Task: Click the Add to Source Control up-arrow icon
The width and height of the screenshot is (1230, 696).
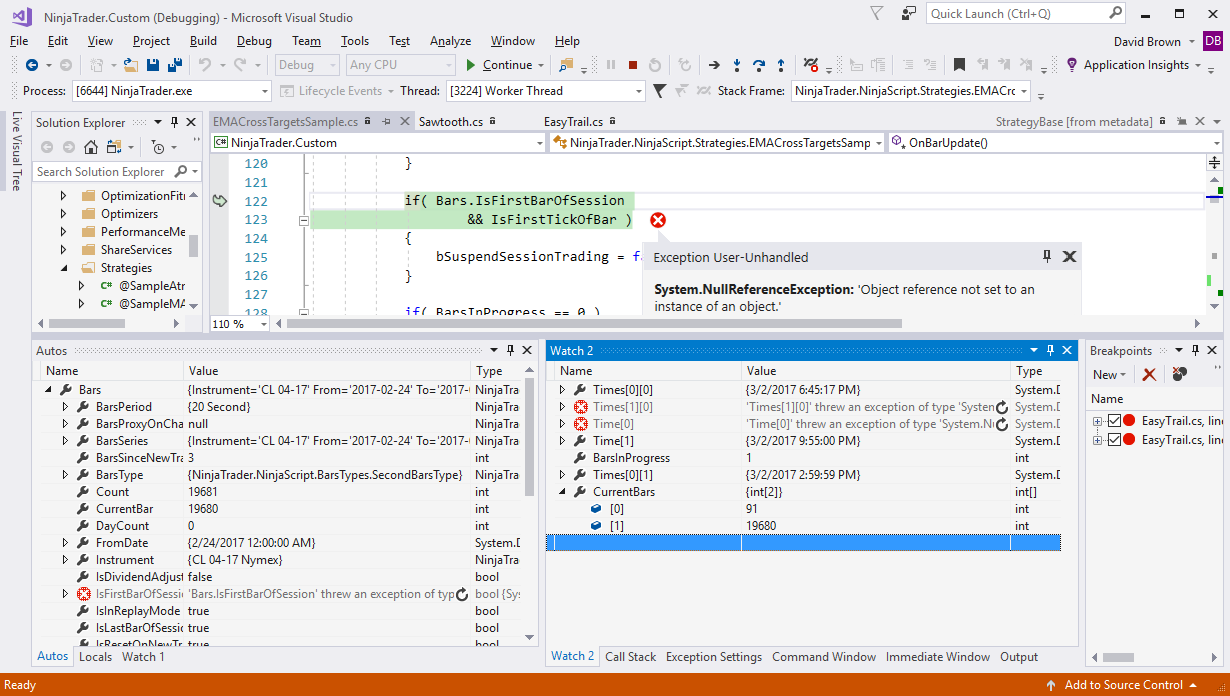Action: point(1051,685)
